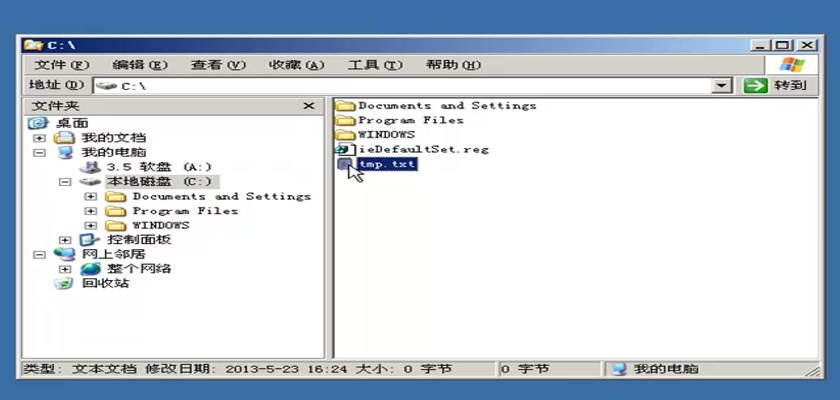Click the Go (转到) button
The width and height of the screenshot is (840, 400).
tap(776, 86)
